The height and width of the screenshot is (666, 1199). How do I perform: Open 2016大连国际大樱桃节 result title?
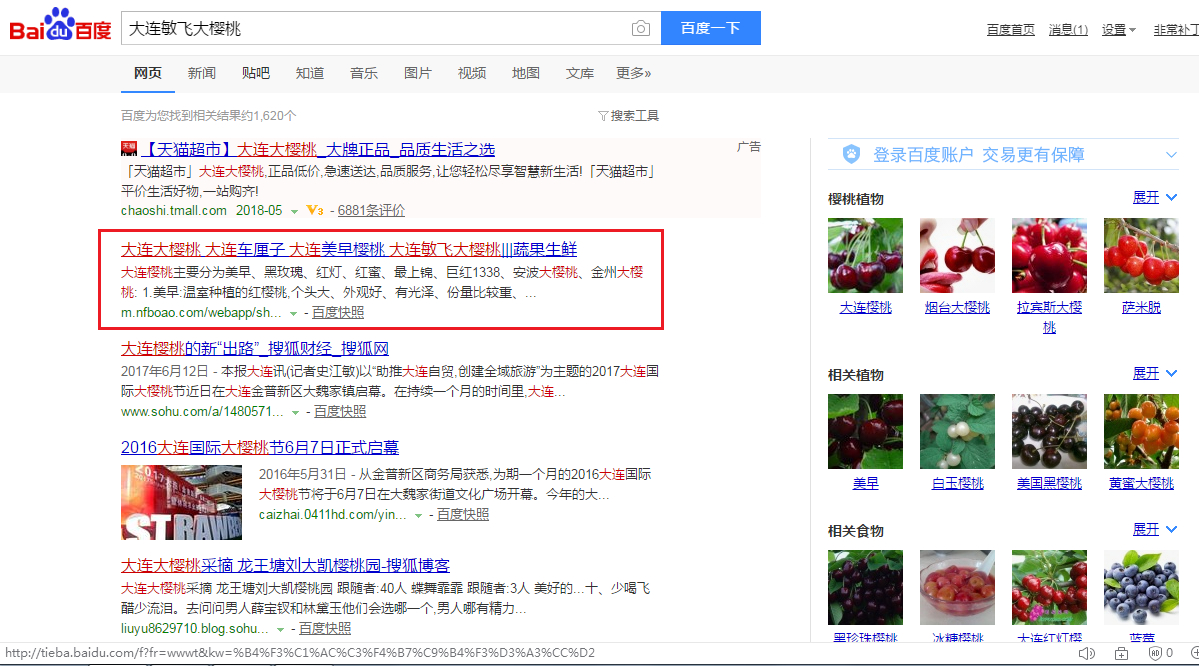click(260, 447)
